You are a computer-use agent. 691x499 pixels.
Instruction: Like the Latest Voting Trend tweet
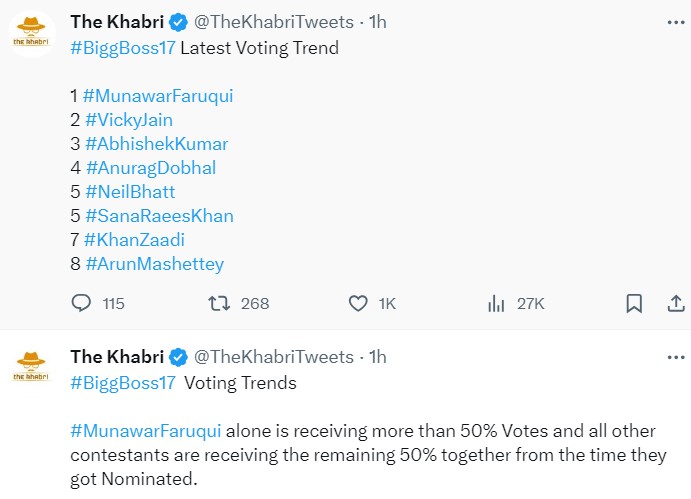359,303
